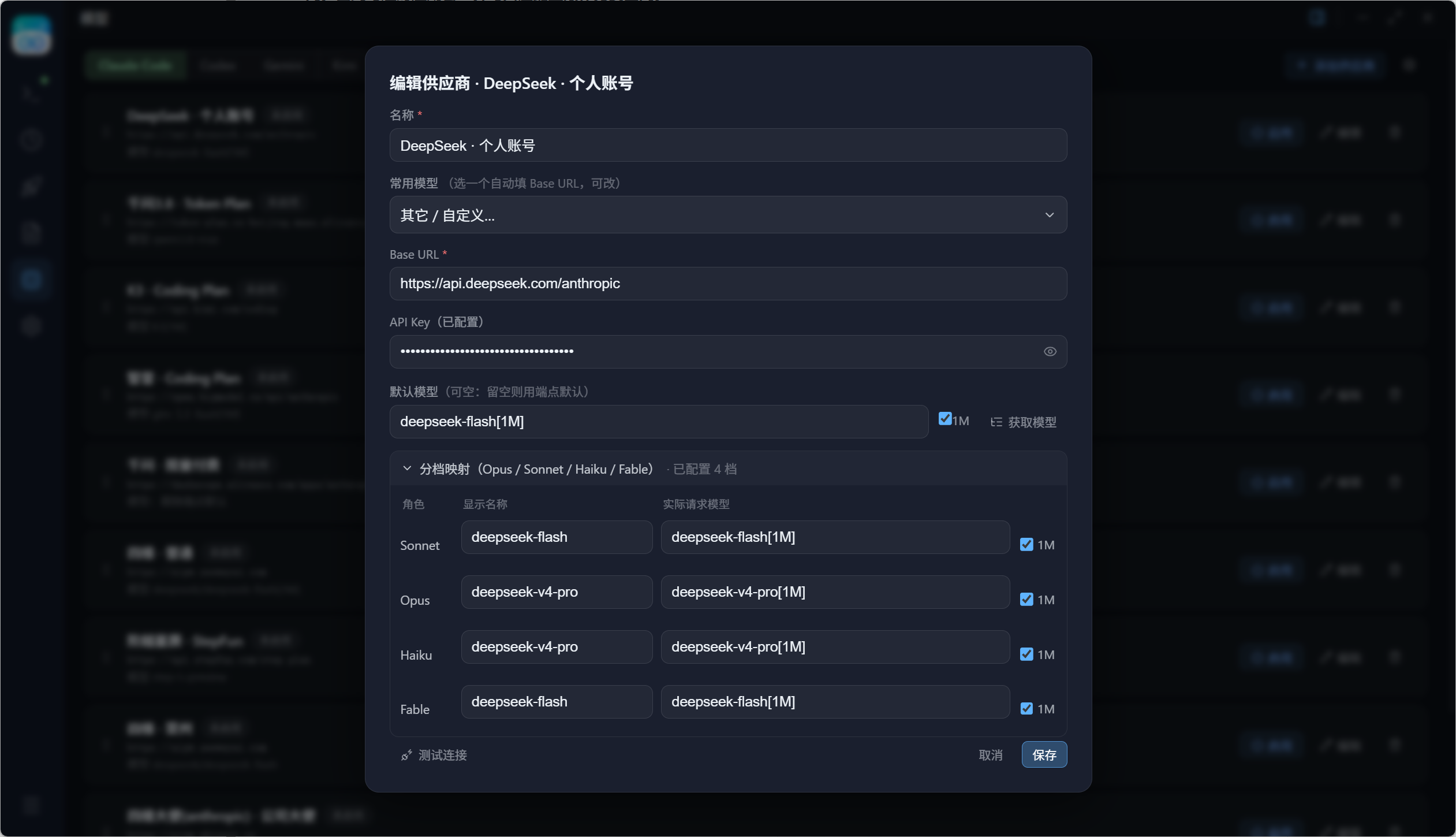Click the '实际请求模型' column header
This screenshot has width=1456, height=837.
click(696, 504)
